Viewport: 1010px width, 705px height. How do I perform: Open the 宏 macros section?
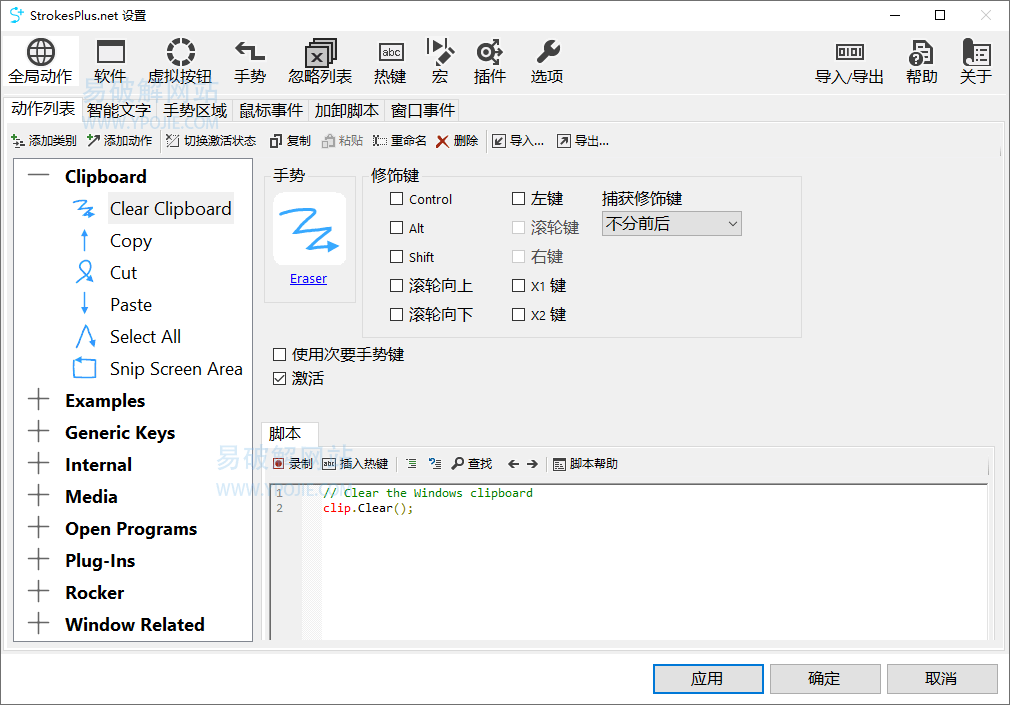(x=440, y=62)
